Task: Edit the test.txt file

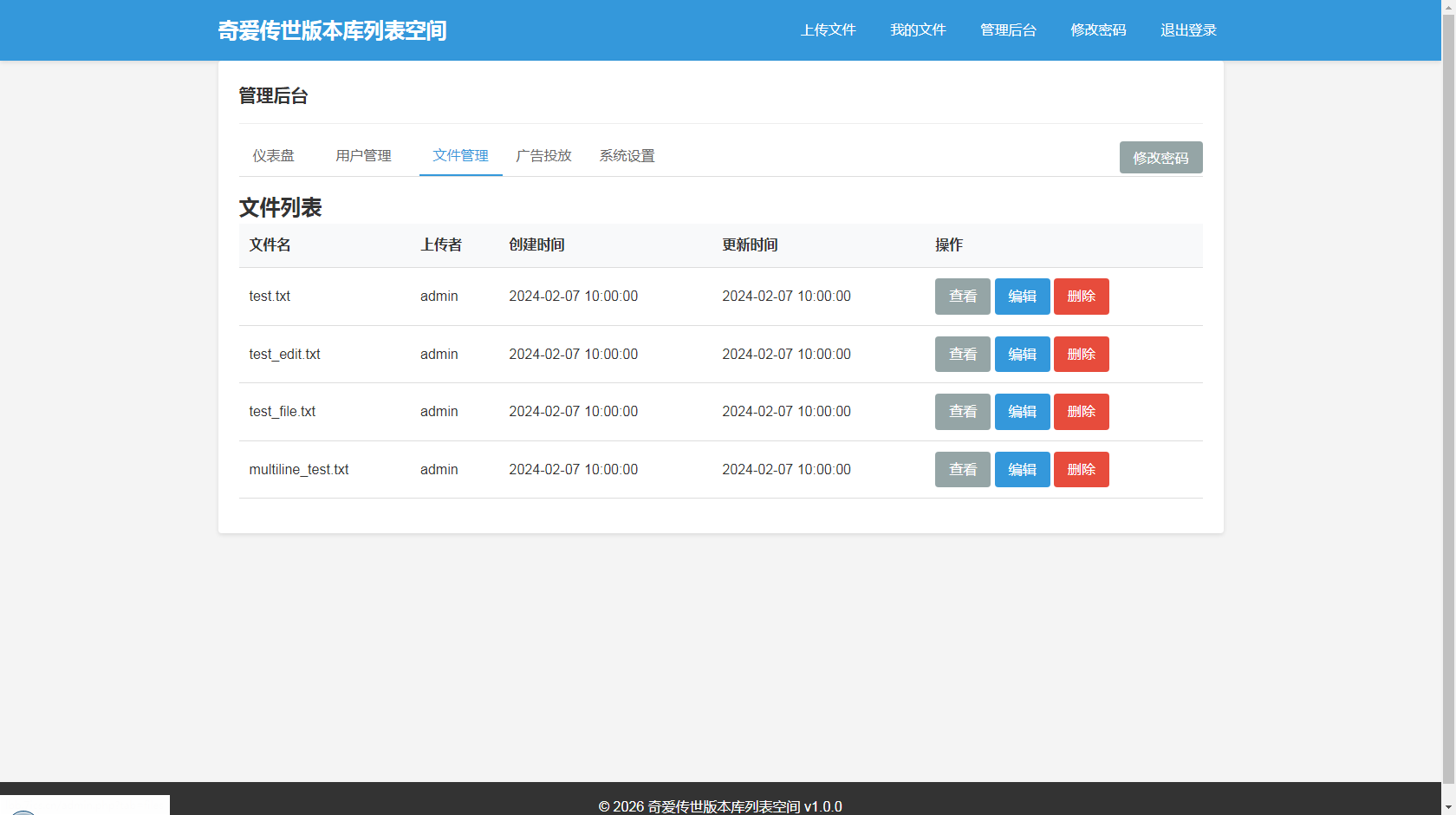Action: (1022, 297)
